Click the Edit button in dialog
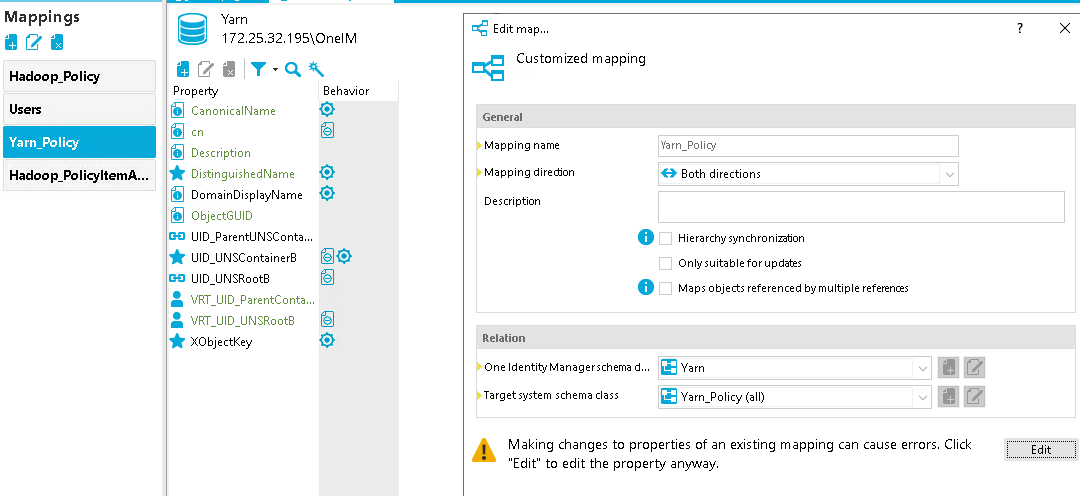Screen dimensions: 1080x496 pyautogui.click(x=1041, y=449)
